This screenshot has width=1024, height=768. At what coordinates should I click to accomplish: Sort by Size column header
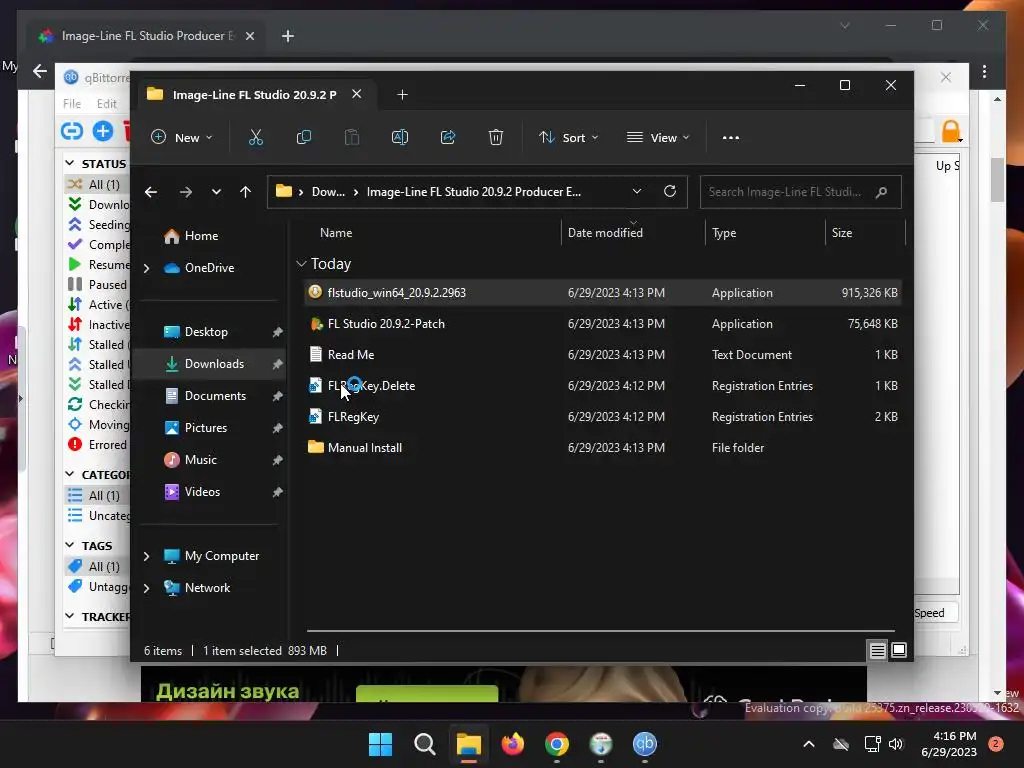click(842, 232)
